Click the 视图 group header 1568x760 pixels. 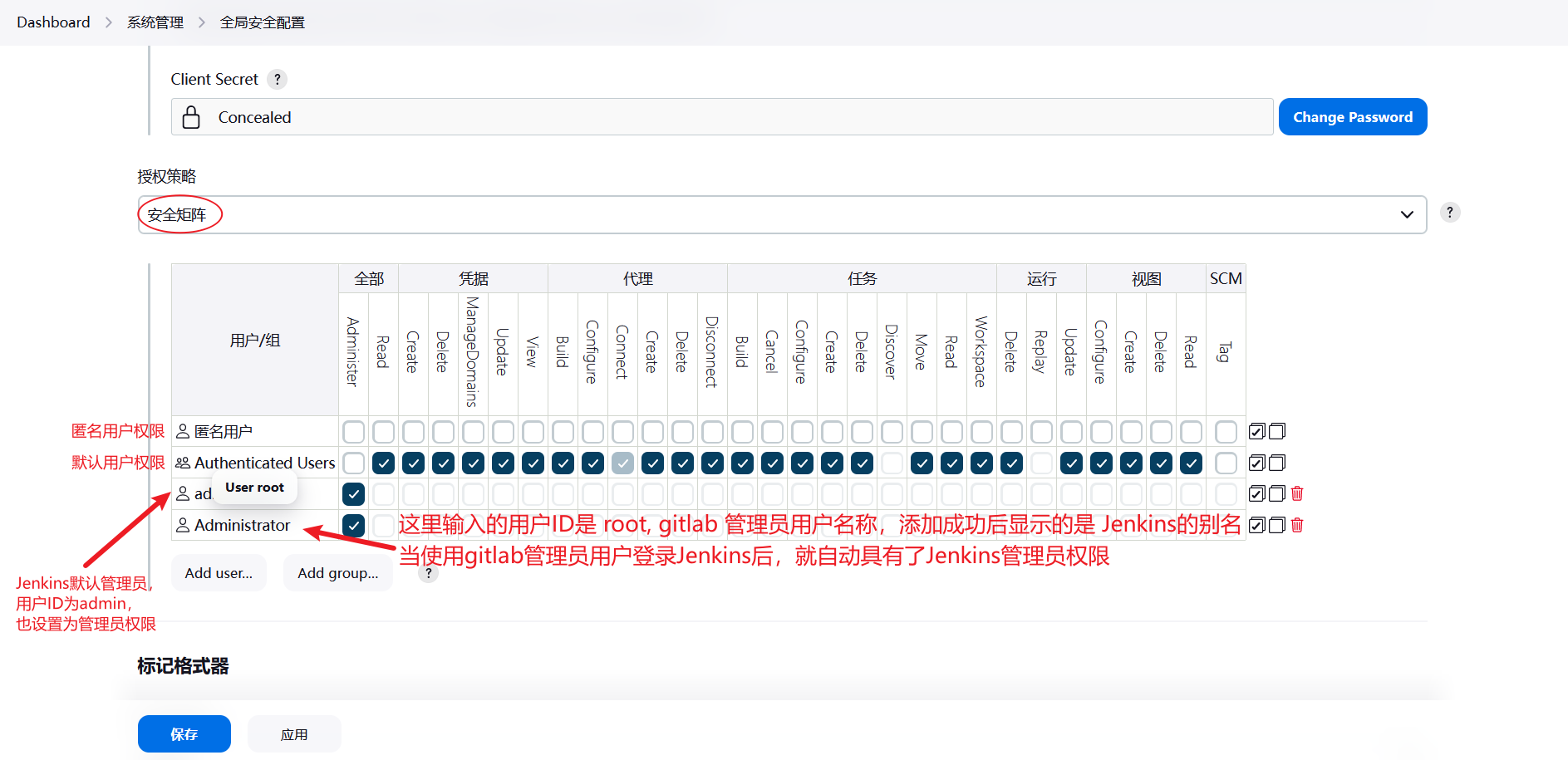pyautogui.click(x=1147, y=279)
